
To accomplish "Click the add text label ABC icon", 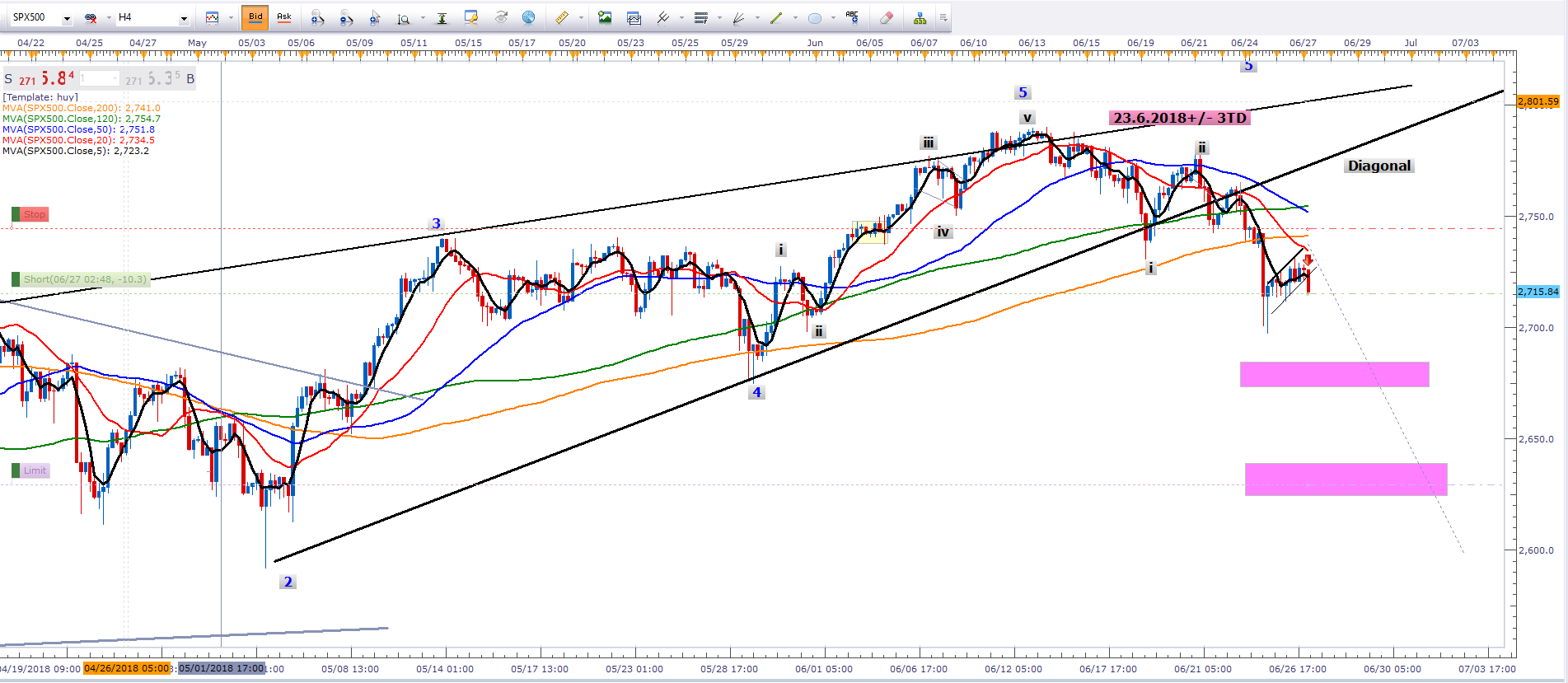I will pyautogui.click(x=852, y=17).
